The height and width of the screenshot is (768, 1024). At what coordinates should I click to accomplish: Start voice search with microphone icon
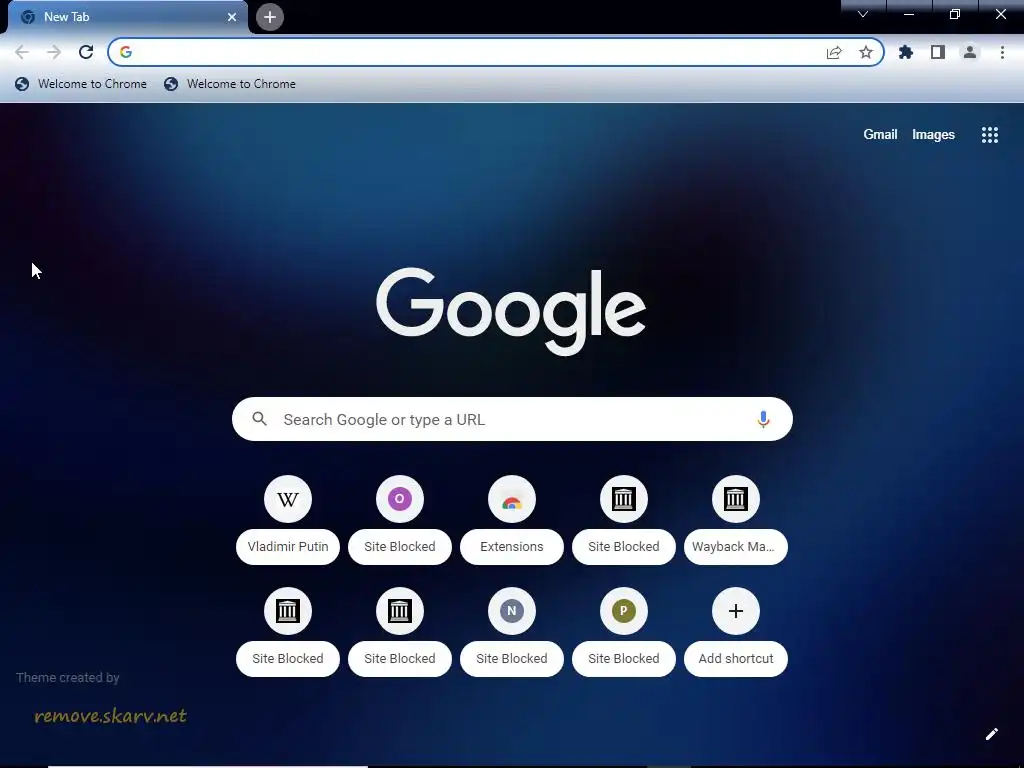pos(763,419)
